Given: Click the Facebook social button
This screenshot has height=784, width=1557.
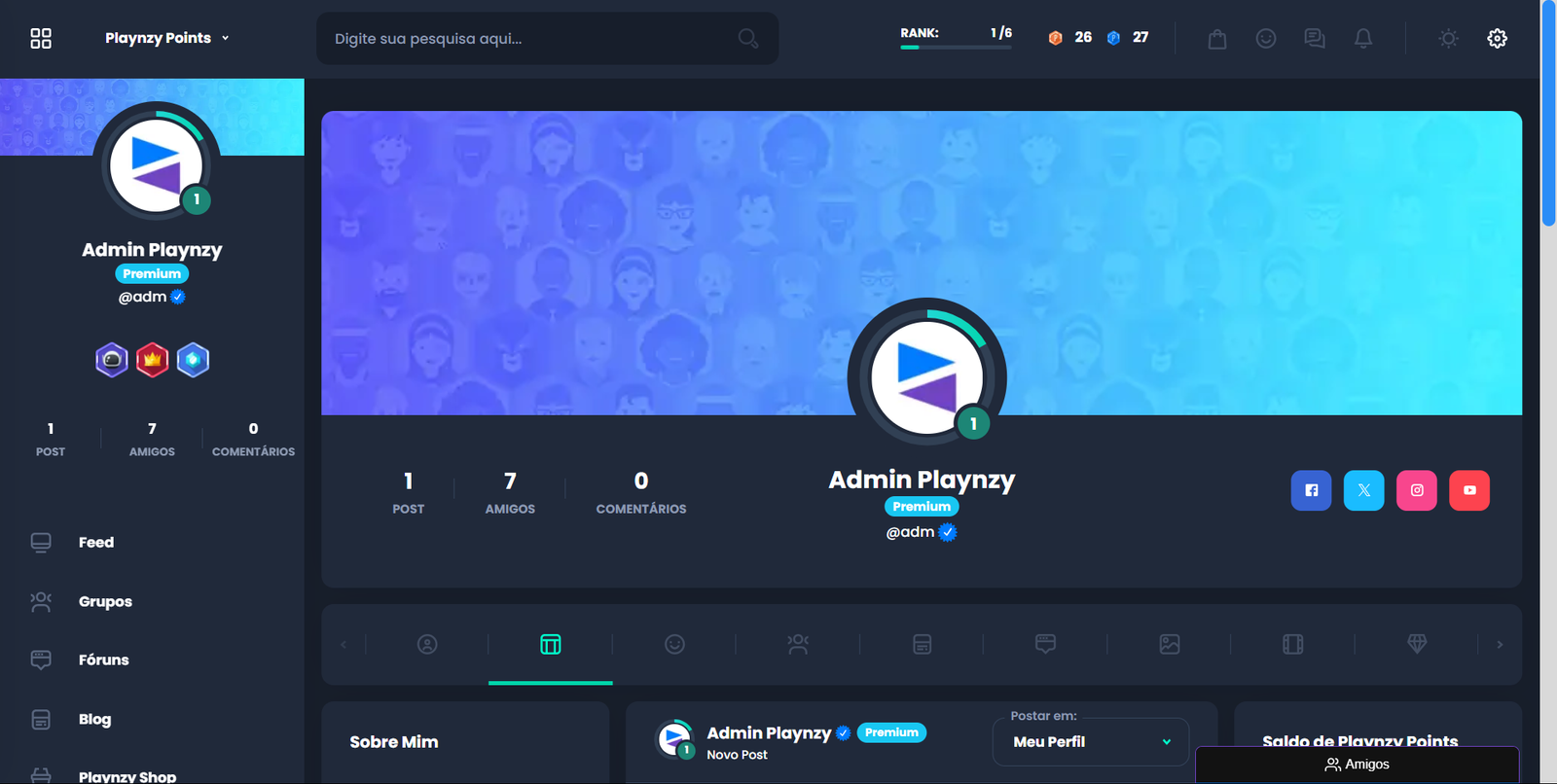Looking at the screenshot, I should point(1311,490).
